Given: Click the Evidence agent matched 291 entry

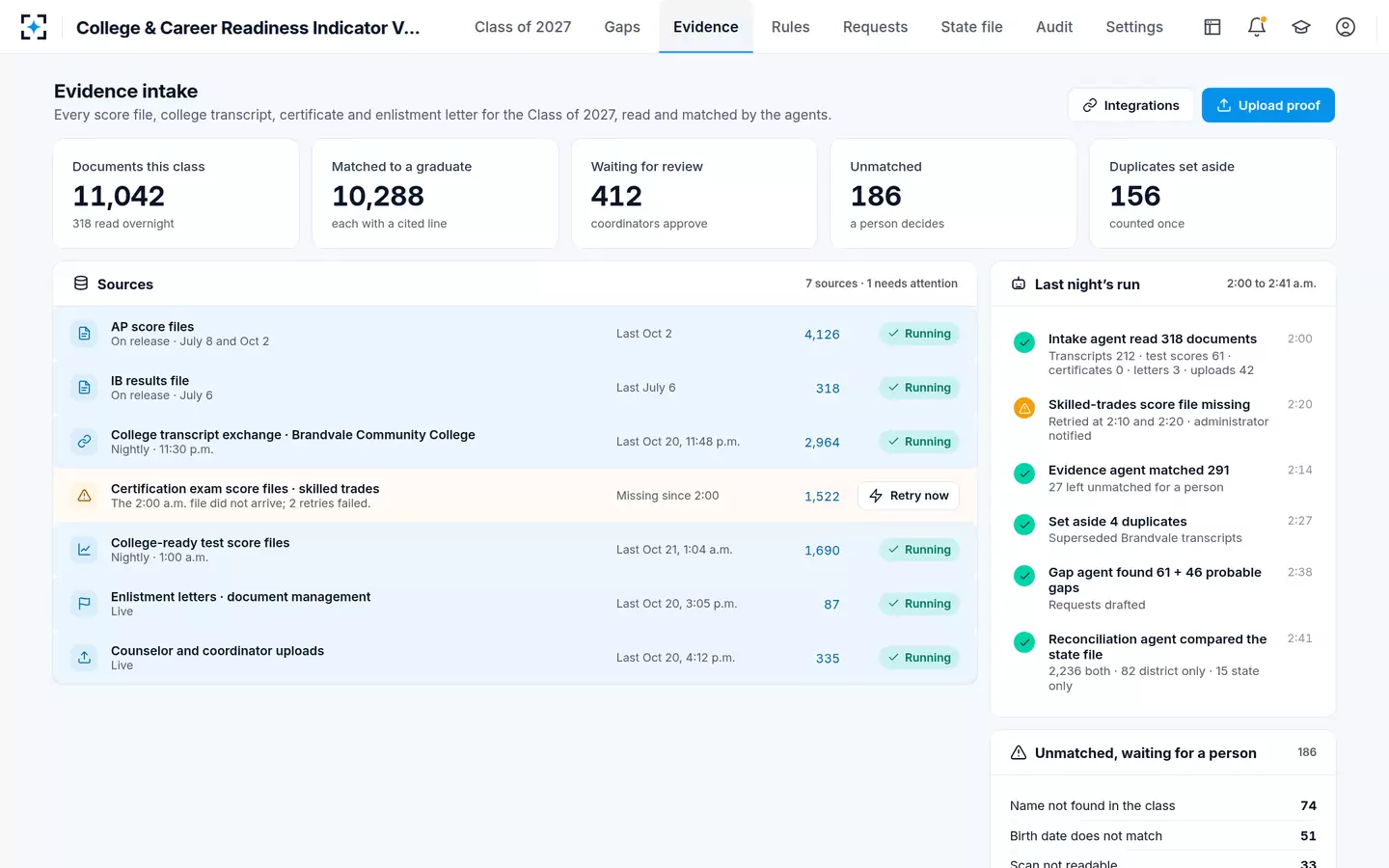Looking at the screenshot, I should tap(1163, 478).
